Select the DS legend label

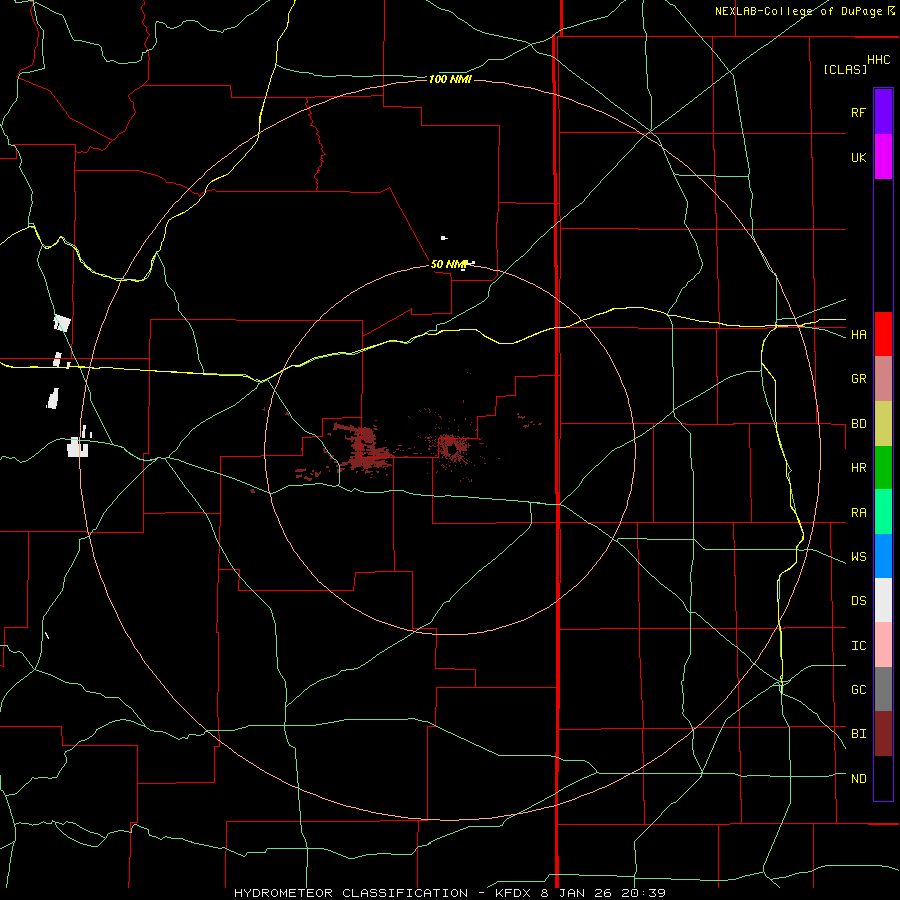pyautogui.click(x=858, y=601)
